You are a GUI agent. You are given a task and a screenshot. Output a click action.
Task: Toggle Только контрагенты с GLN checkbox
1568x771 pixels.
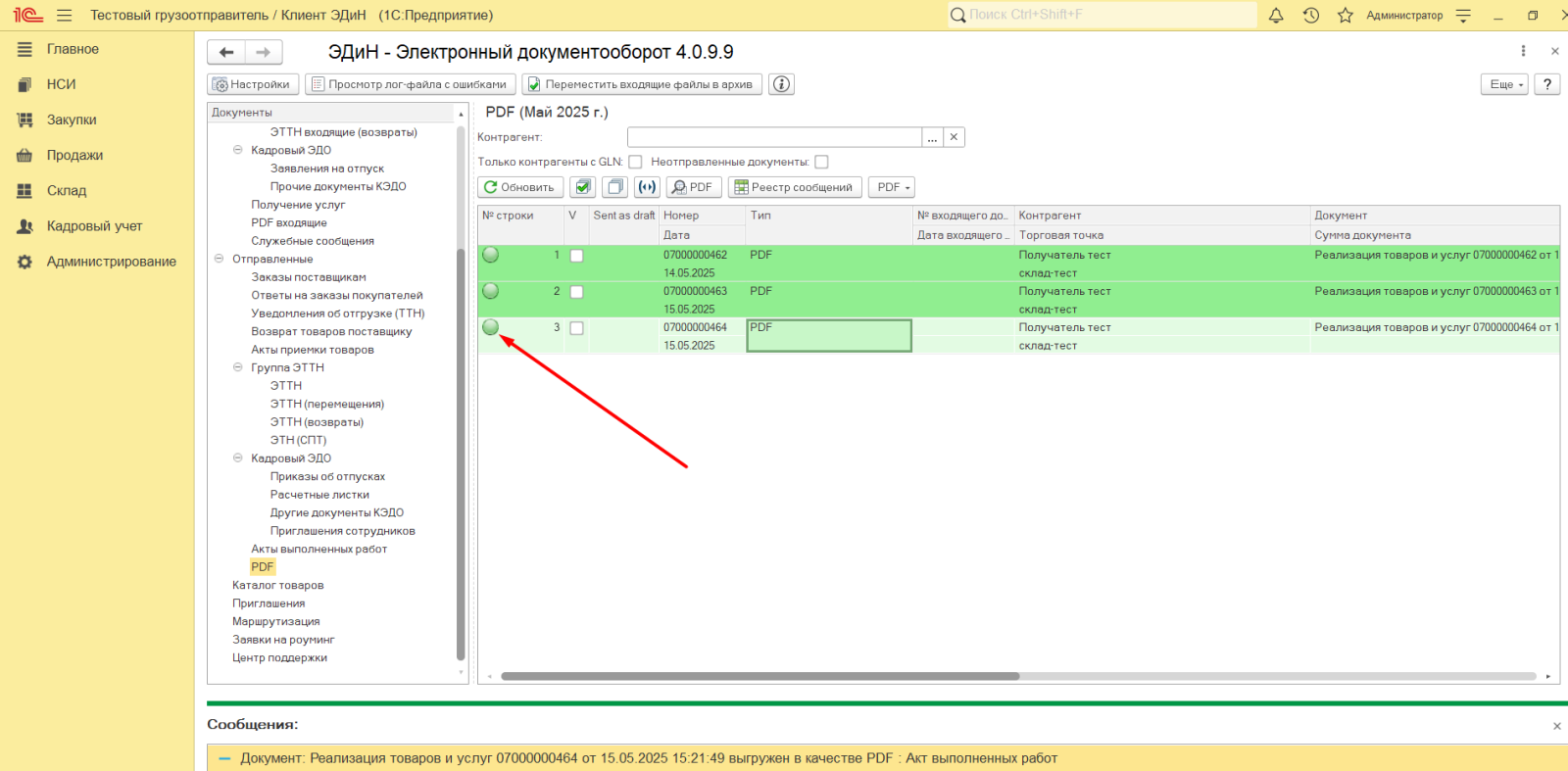[x=635, y=162]
